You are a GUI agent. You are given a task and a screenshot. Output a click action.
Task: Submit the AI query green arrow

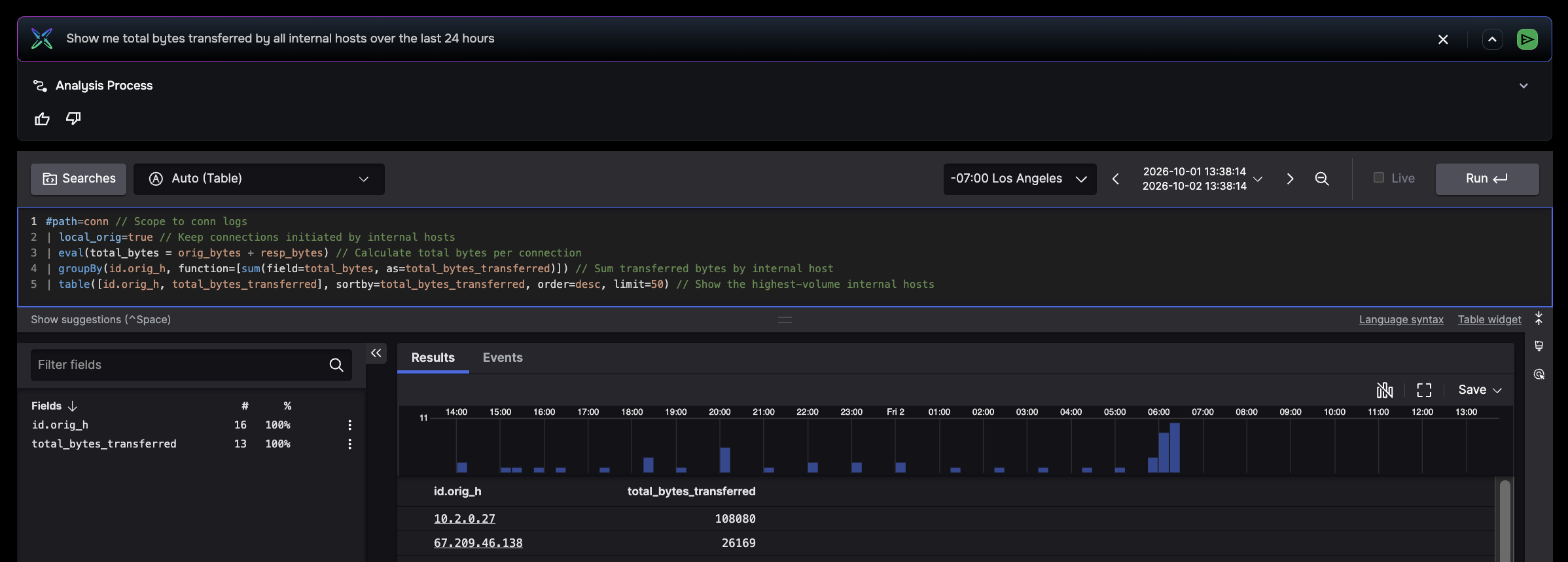point(1527,39)
